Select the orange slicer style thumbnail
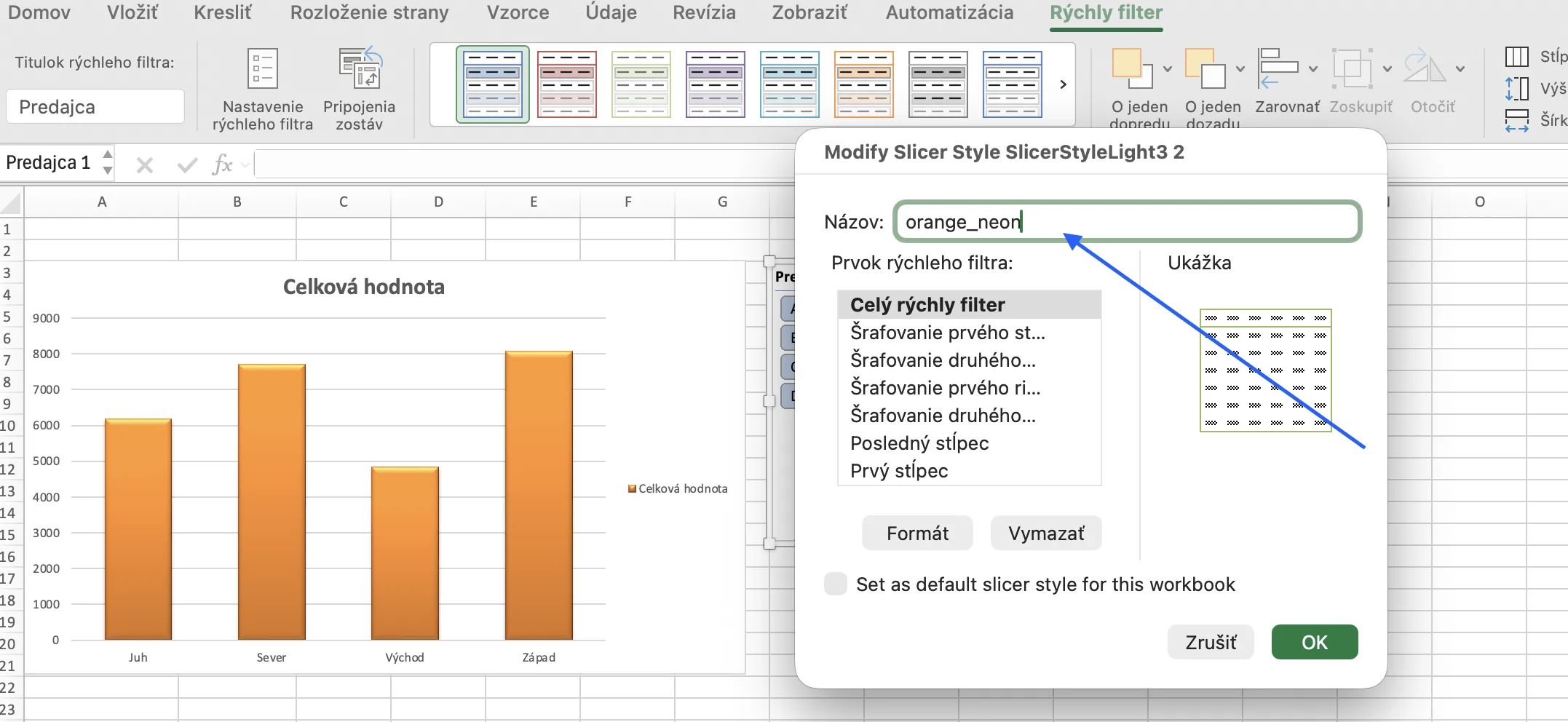 [864, 84]
